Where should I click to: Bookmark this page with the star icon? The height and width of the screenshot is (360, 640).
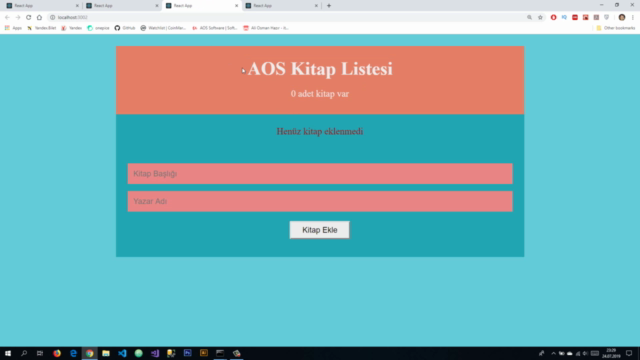click(540, 17)
